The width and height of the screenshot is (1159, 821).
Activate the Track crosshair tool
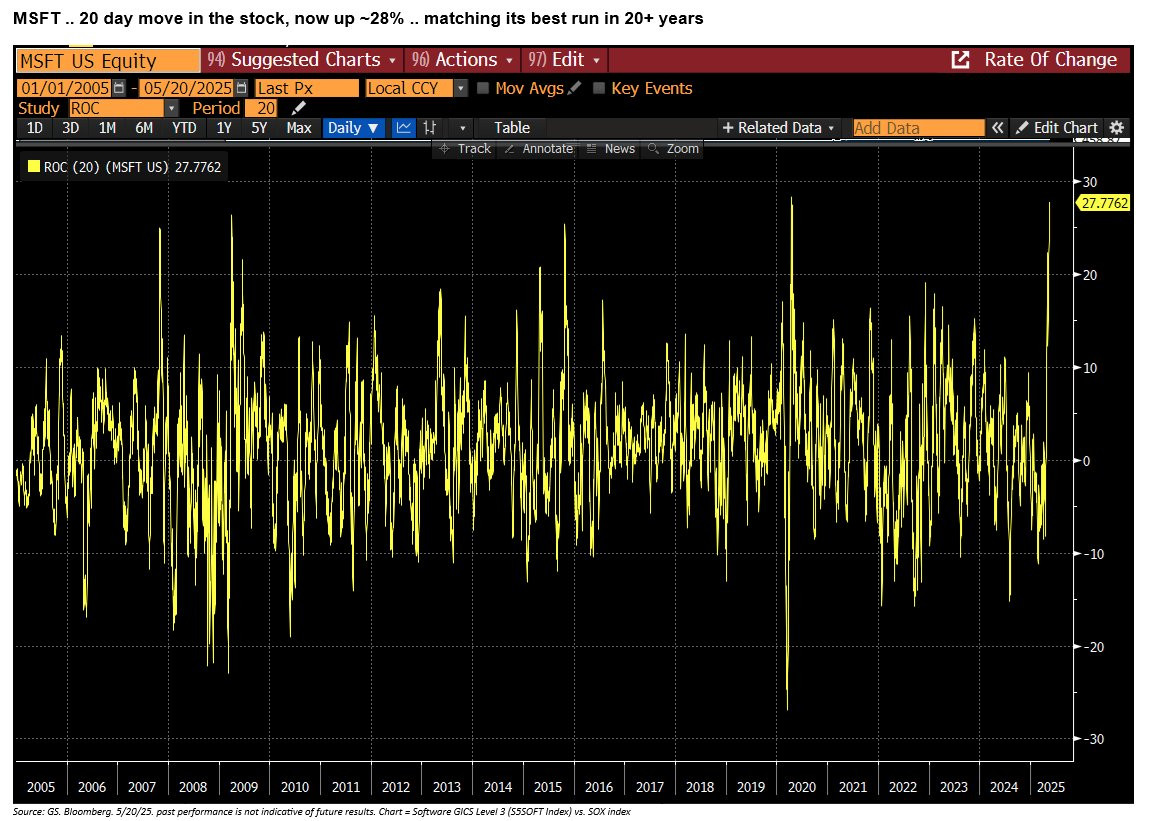click(465, 149)
